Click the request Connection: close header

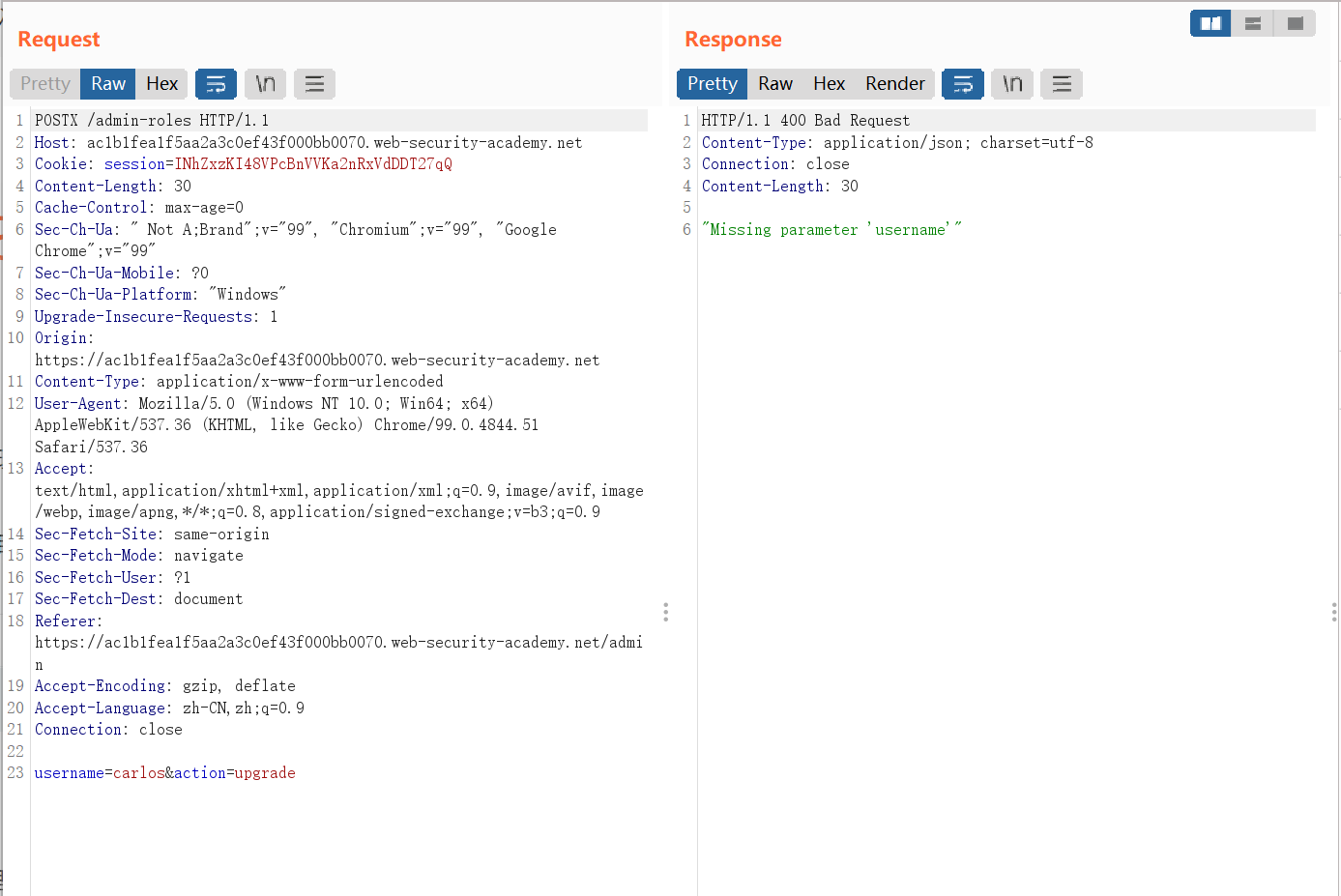coord(108,730)
